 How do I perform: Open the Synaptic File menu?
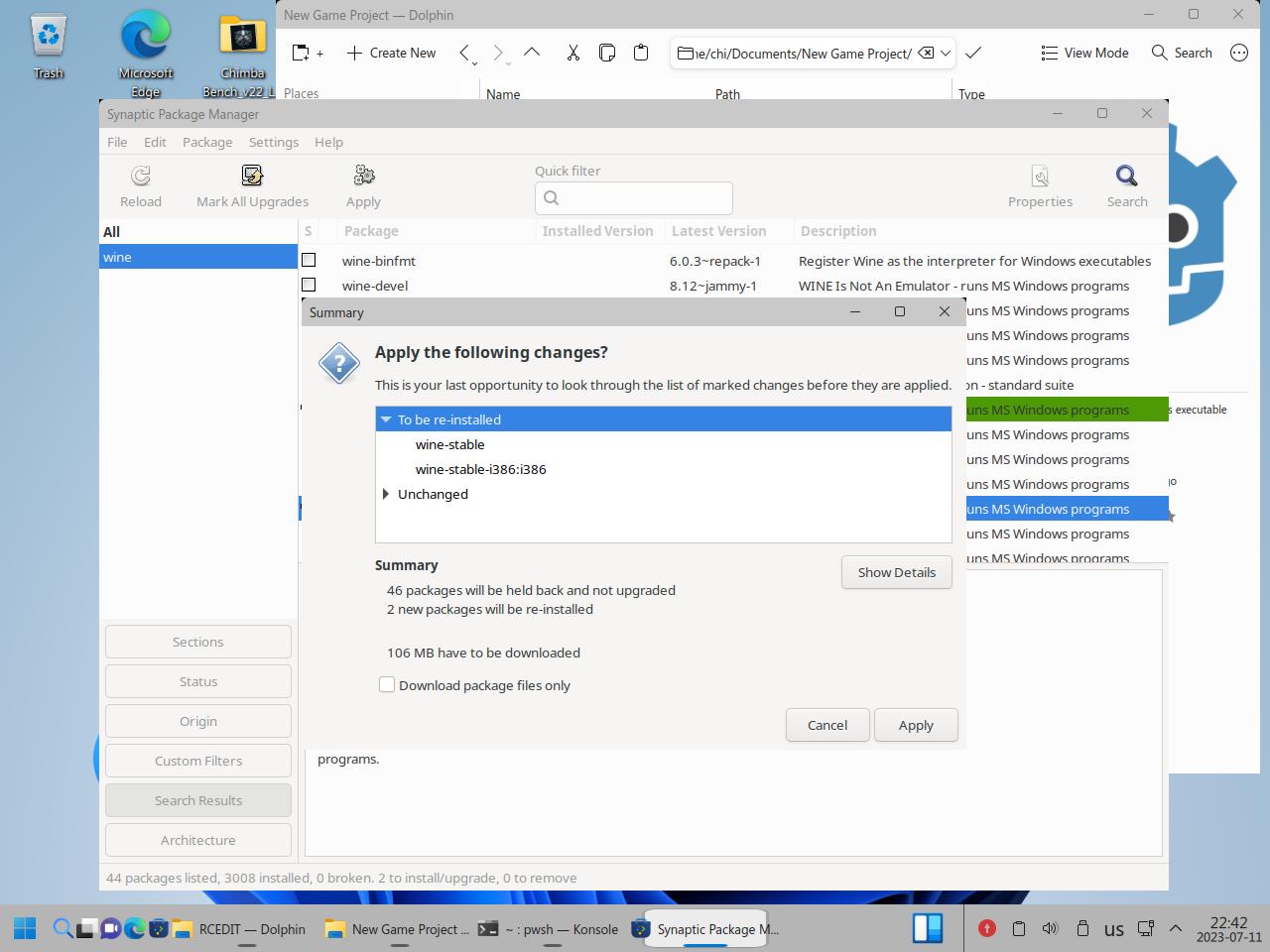click(117, 142)
